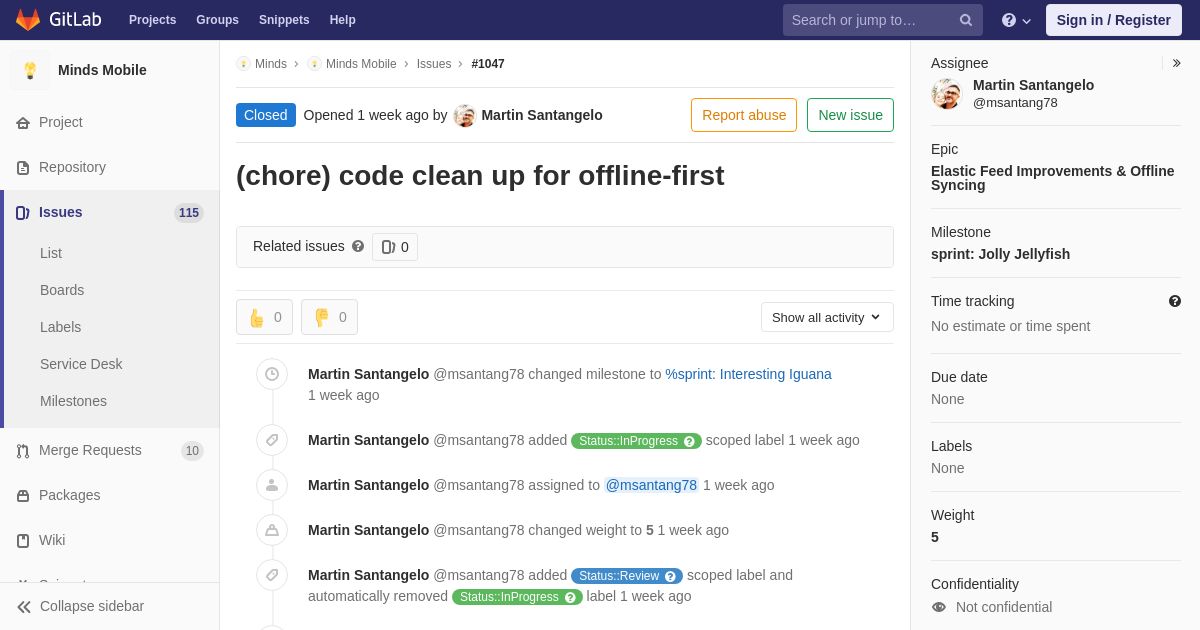Click Minds Mobile icon in breadcrumb
The width and height of the screenshot is (1200, 630).
coord(314,64)
